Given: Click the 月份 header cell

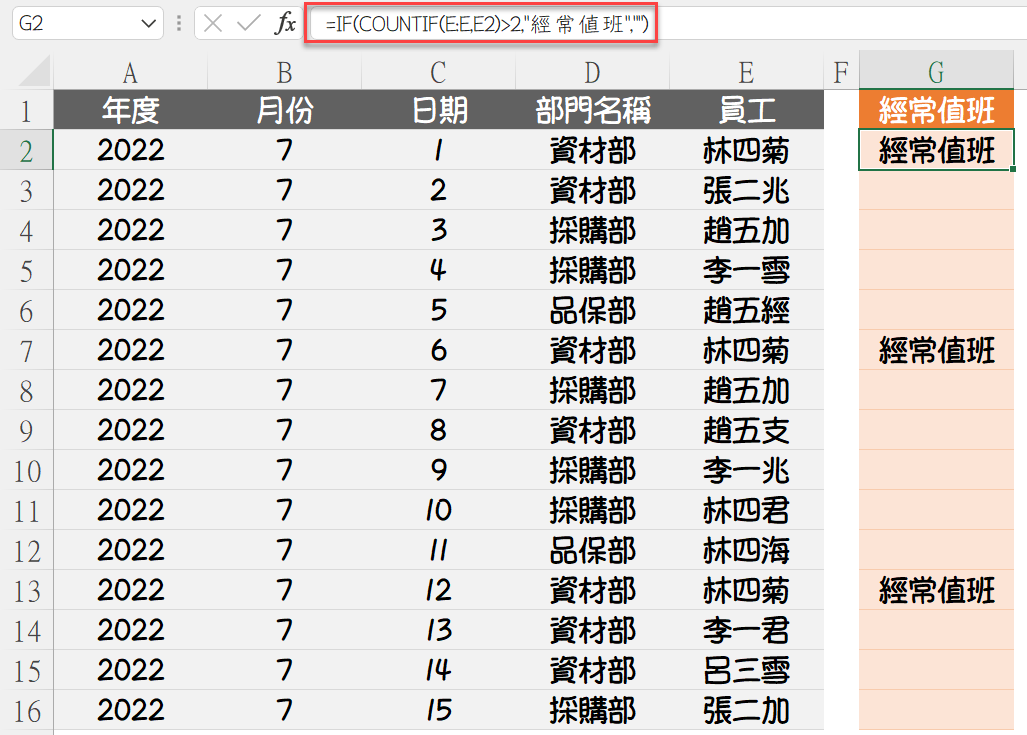Looking at the screenshot, I should tap(284, 109).
